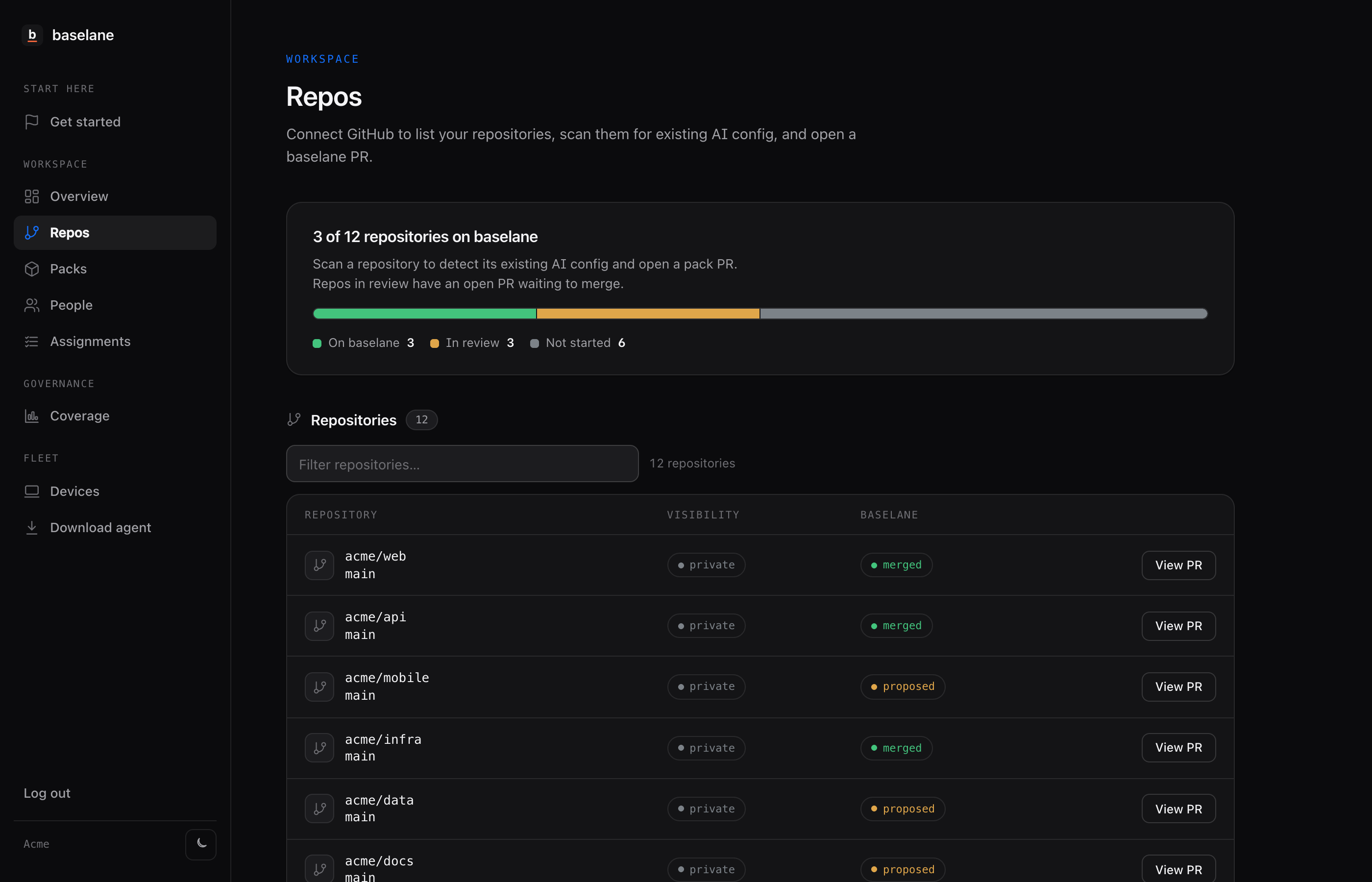This screenshot has height=882, width=1372.
Task: Click the VISIBILITY column header
Action: (x=703, y=515)
